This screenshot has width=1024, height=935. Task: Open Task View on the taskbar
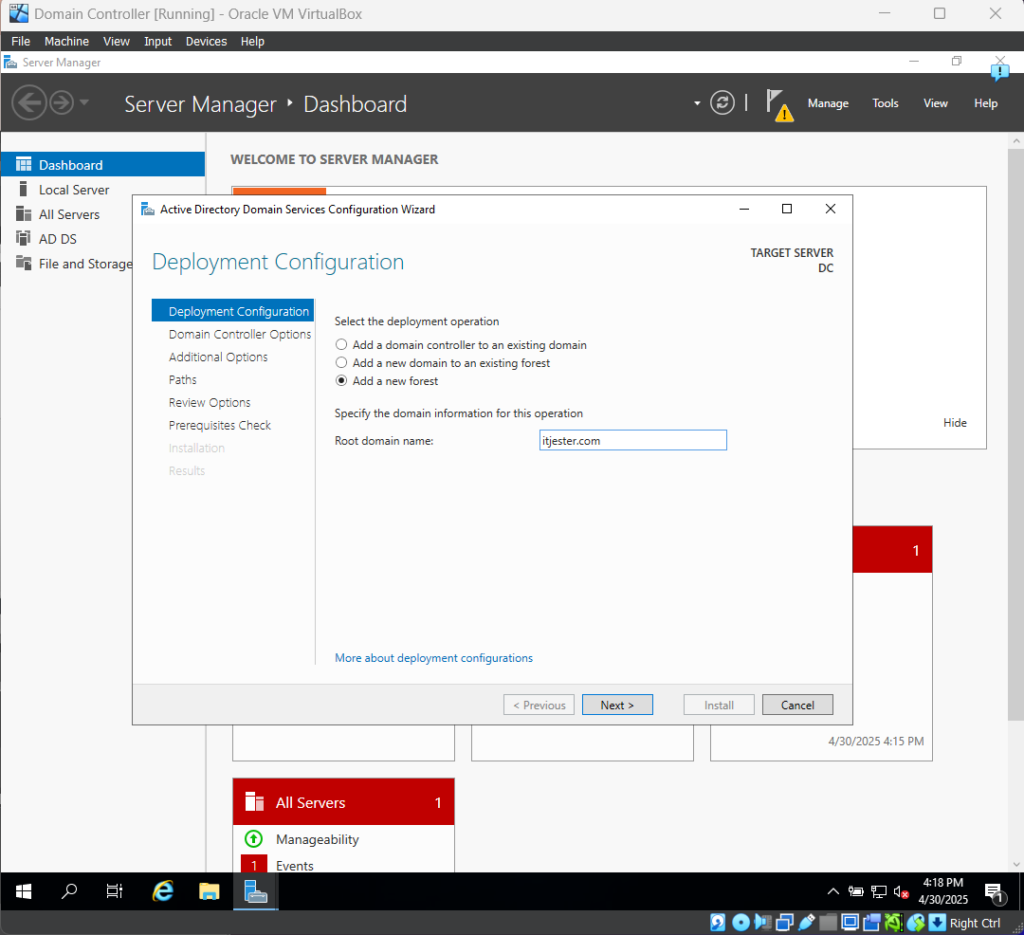tap(114, 891)
